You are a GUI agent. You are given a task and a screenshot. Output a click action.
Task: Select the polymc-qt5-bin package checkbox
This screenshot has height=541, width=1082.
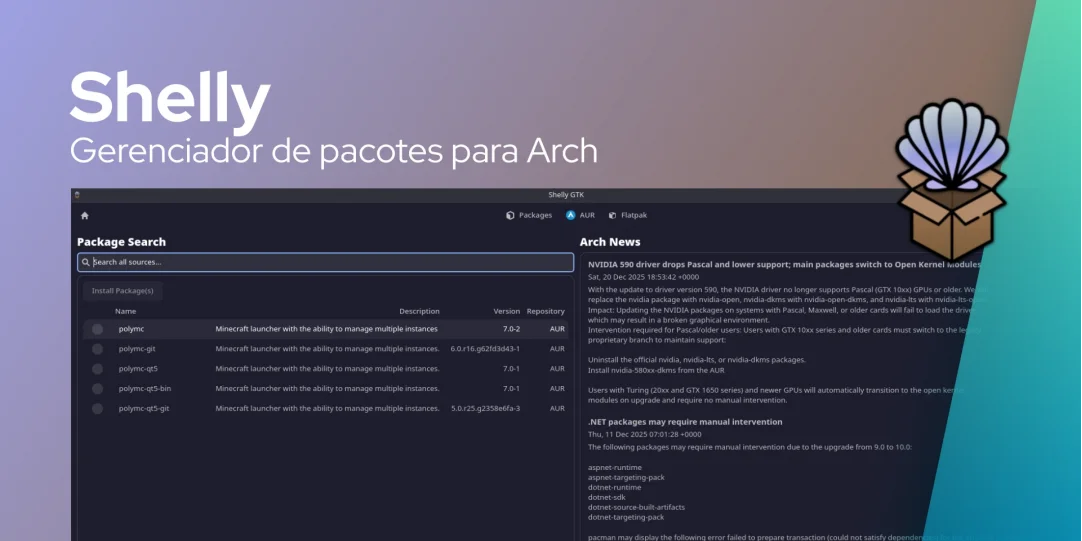(97, 389)
